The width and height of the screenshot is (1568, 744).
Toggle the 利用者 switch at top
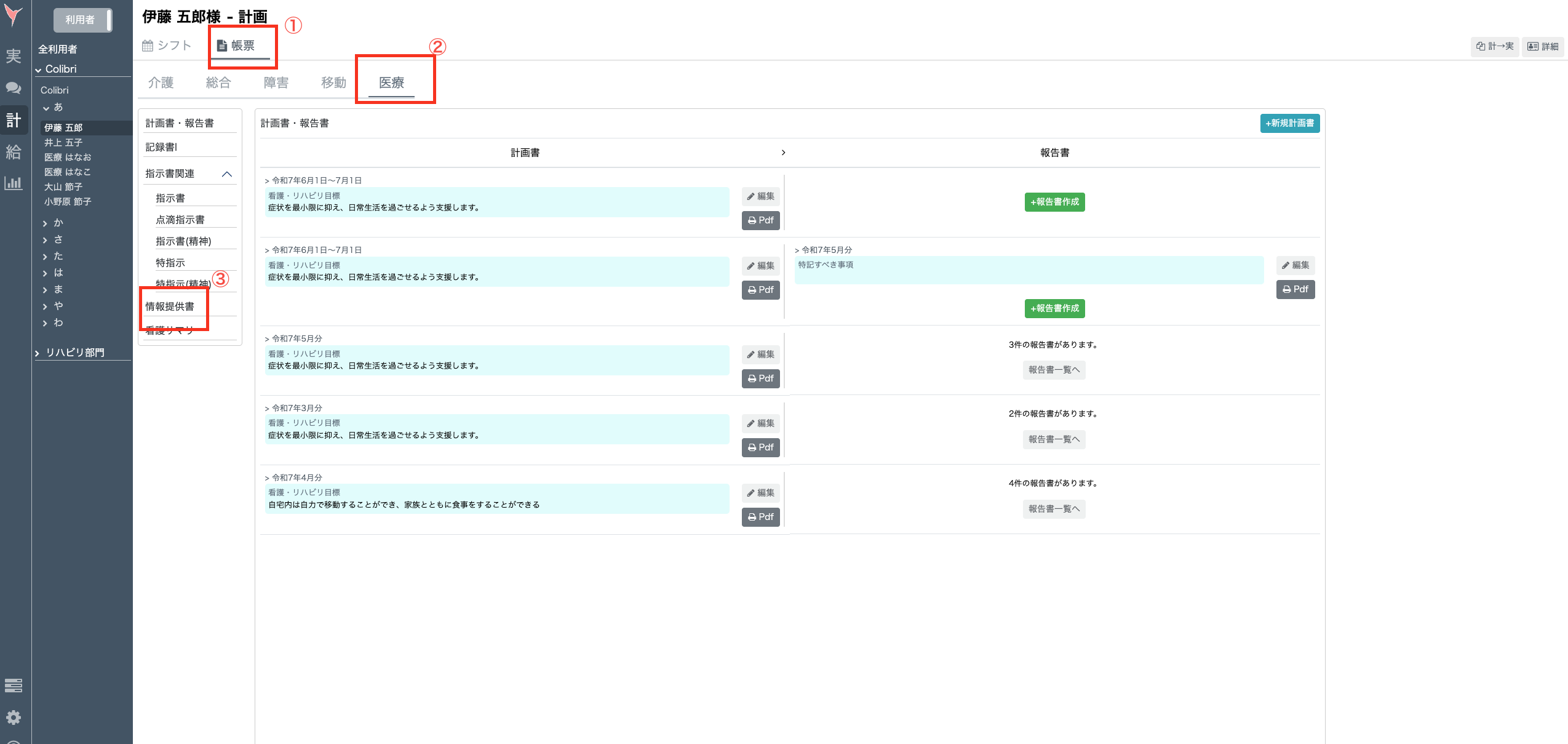(x=82, y=20)
